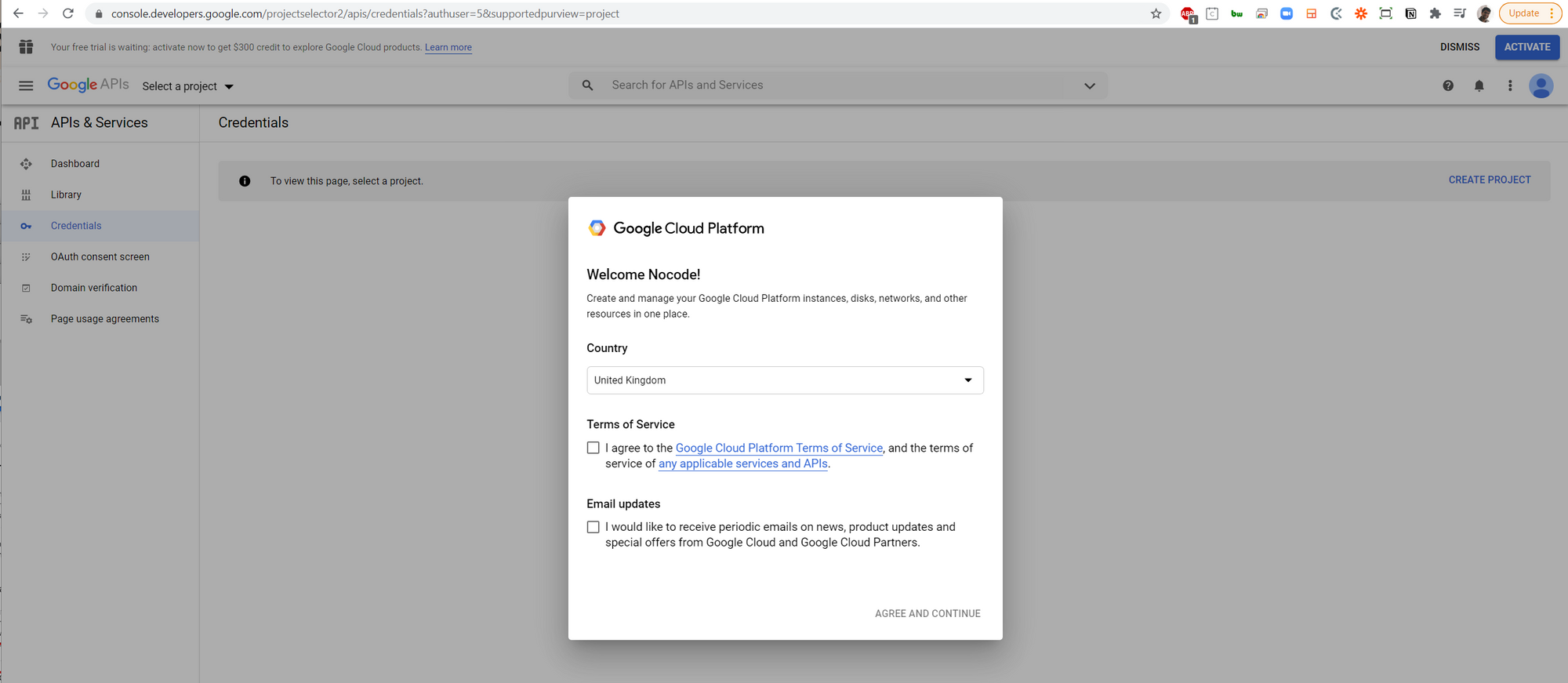Reload the page in browser
Viewport: 1568px width, 683px height.
68,13
